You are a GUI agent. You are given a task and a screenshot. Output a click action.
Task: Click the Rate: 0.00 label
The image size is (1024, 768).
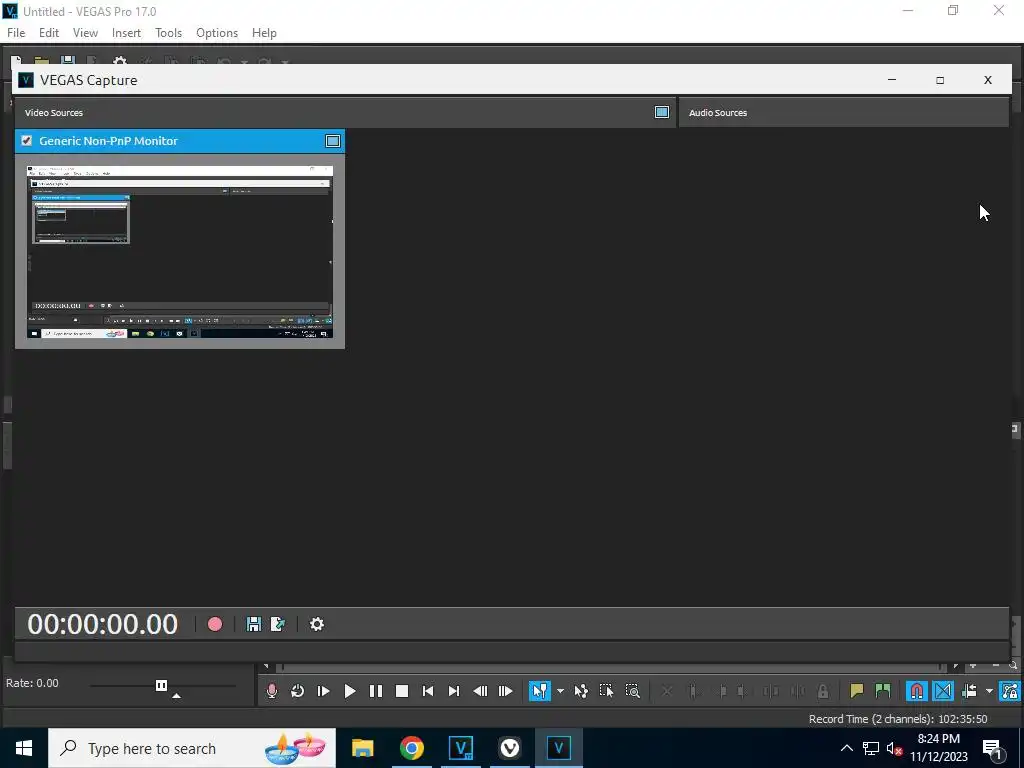pos(32,683)
